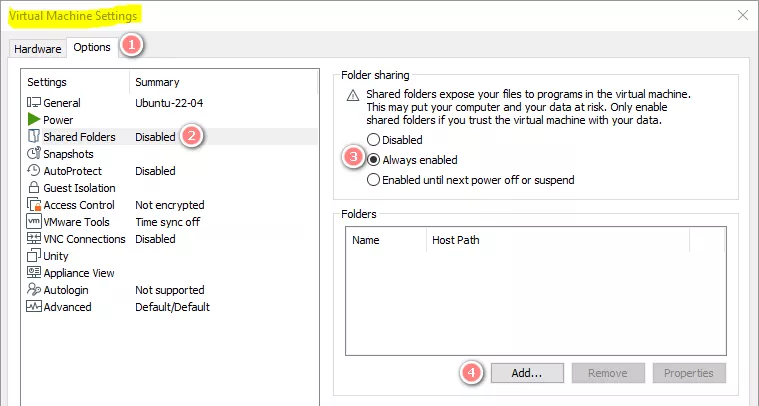
Task: Select the Shared Folders row label
Action: (x=79, y=137)
